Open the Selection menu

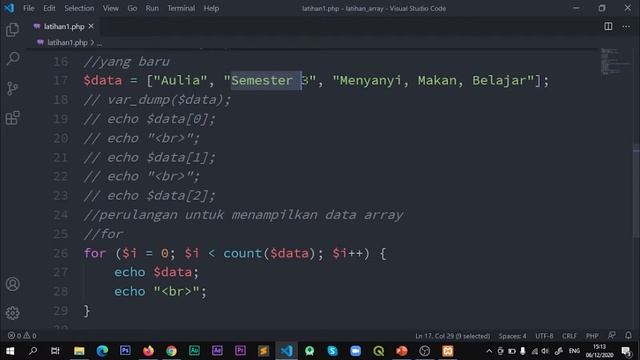click(x=79, y=8)
